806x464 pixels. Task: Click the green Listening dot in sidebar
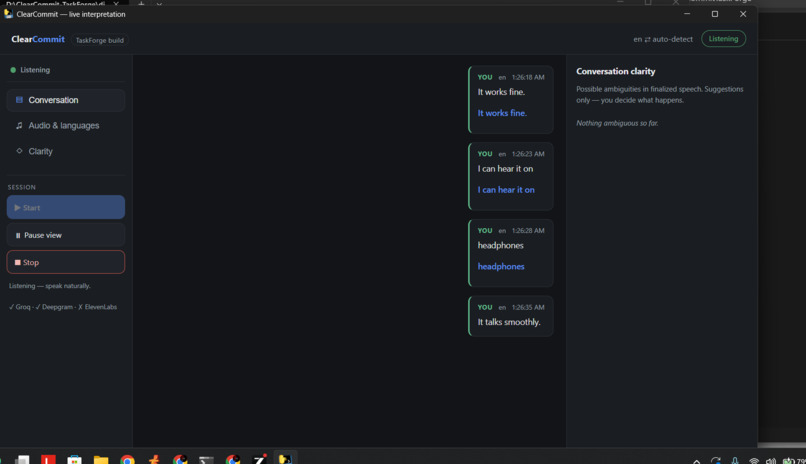click(x=13, y=70)
